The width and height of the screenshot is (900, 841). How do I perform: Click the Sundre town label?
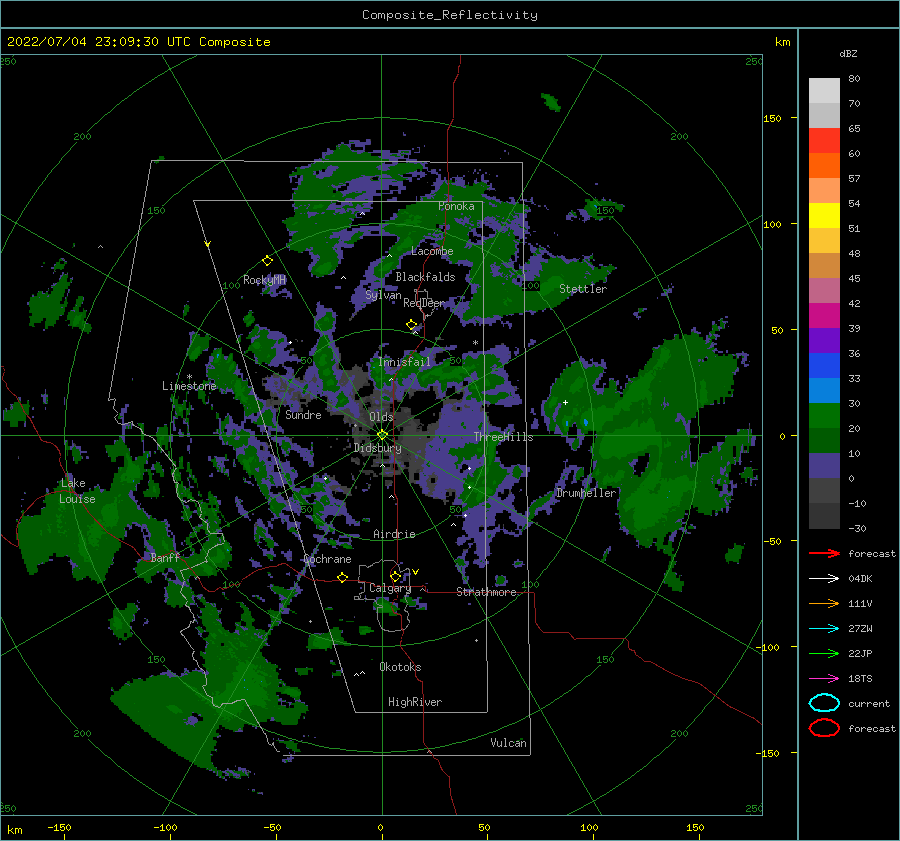(x=303, y=414)
